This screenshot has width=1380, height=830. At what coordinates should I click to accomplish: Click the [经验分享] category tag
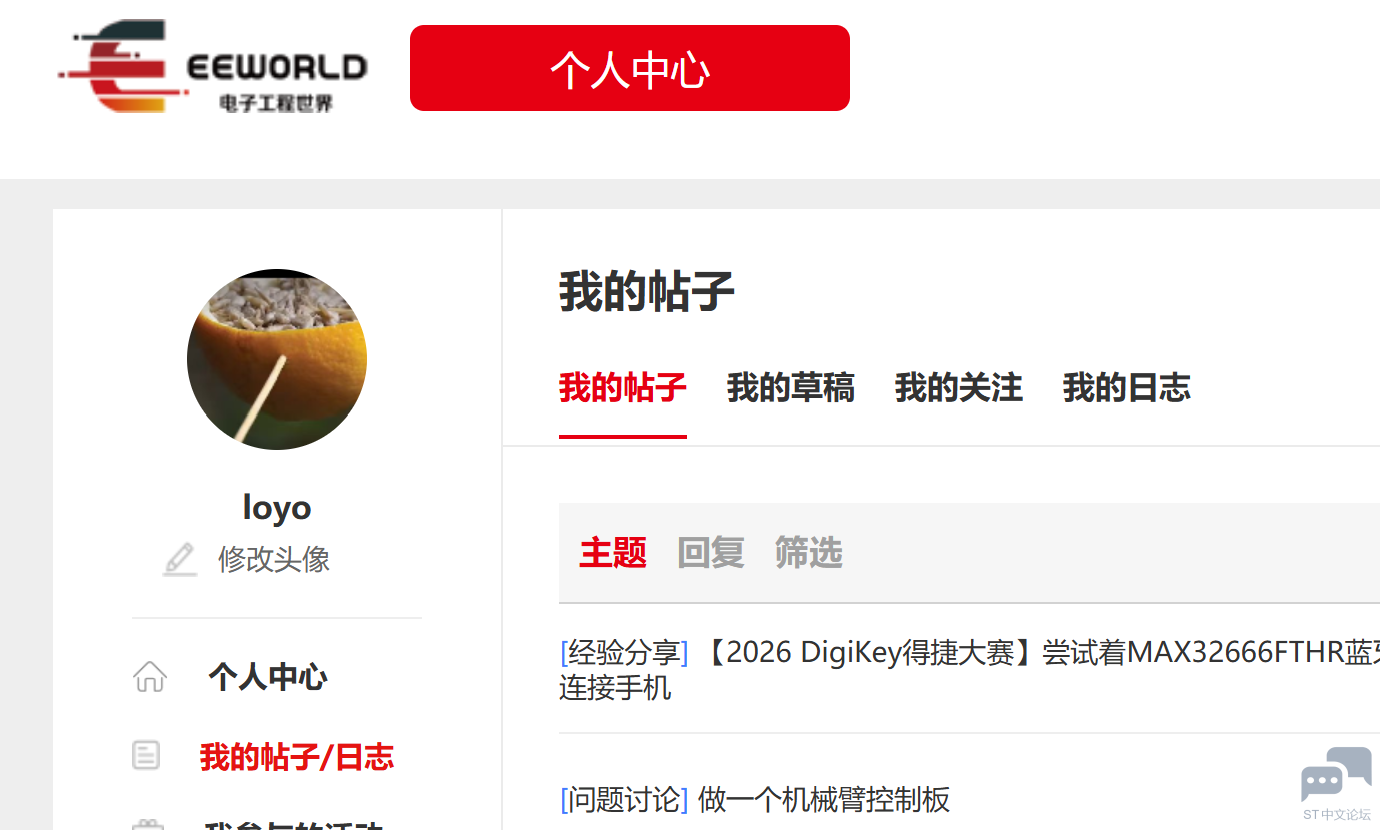click(625, 653)
